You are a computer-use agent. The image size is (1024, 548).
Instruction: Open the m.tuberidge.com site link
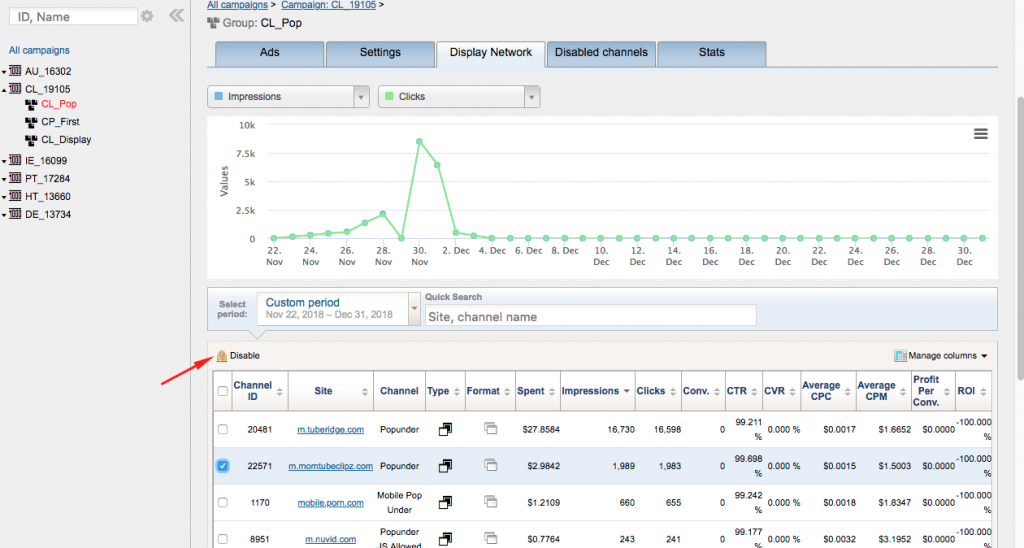[331, 429]
